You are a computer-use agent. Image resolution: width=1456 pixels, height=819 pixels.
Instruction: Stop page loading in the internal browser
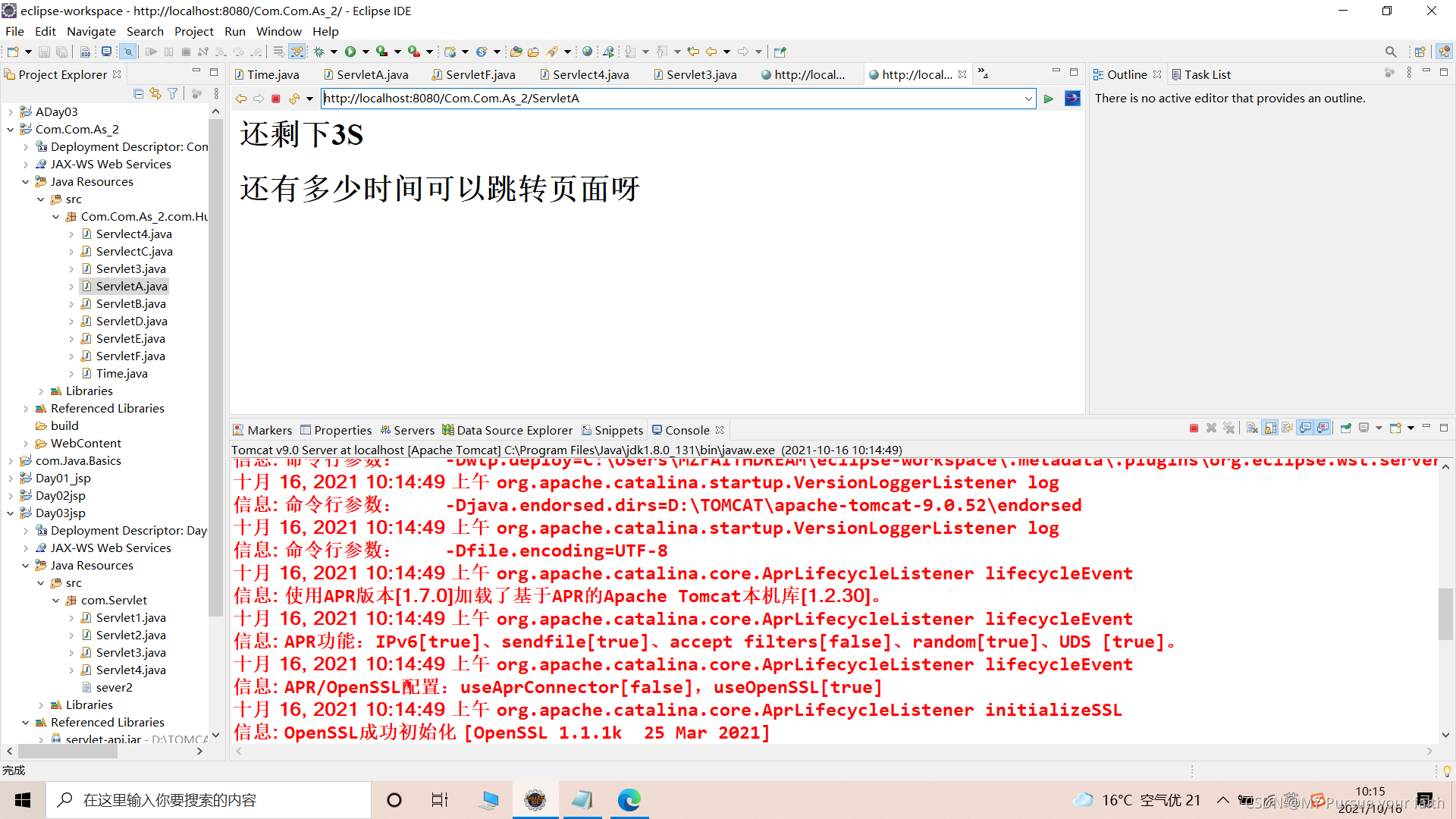(276, 99)
